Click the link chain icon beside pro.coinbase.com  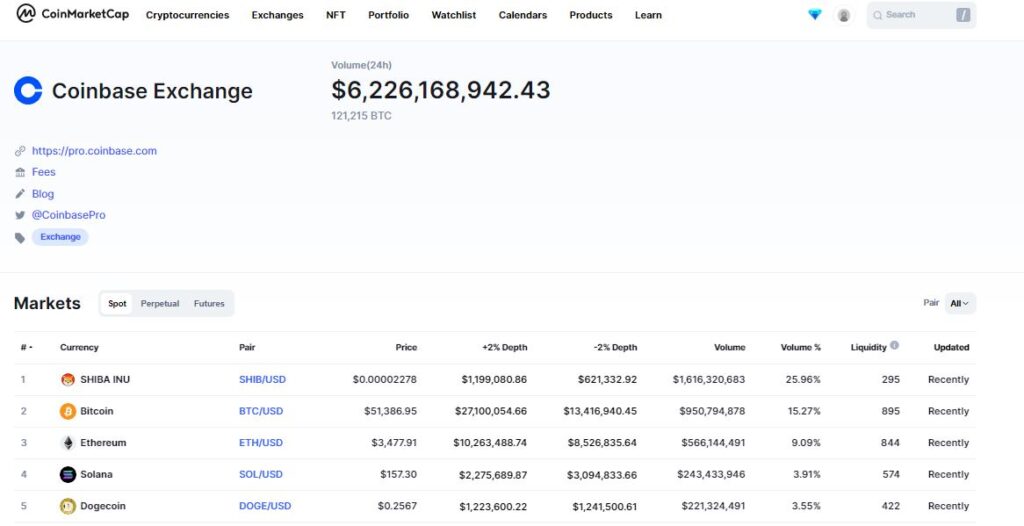point(20,151)
